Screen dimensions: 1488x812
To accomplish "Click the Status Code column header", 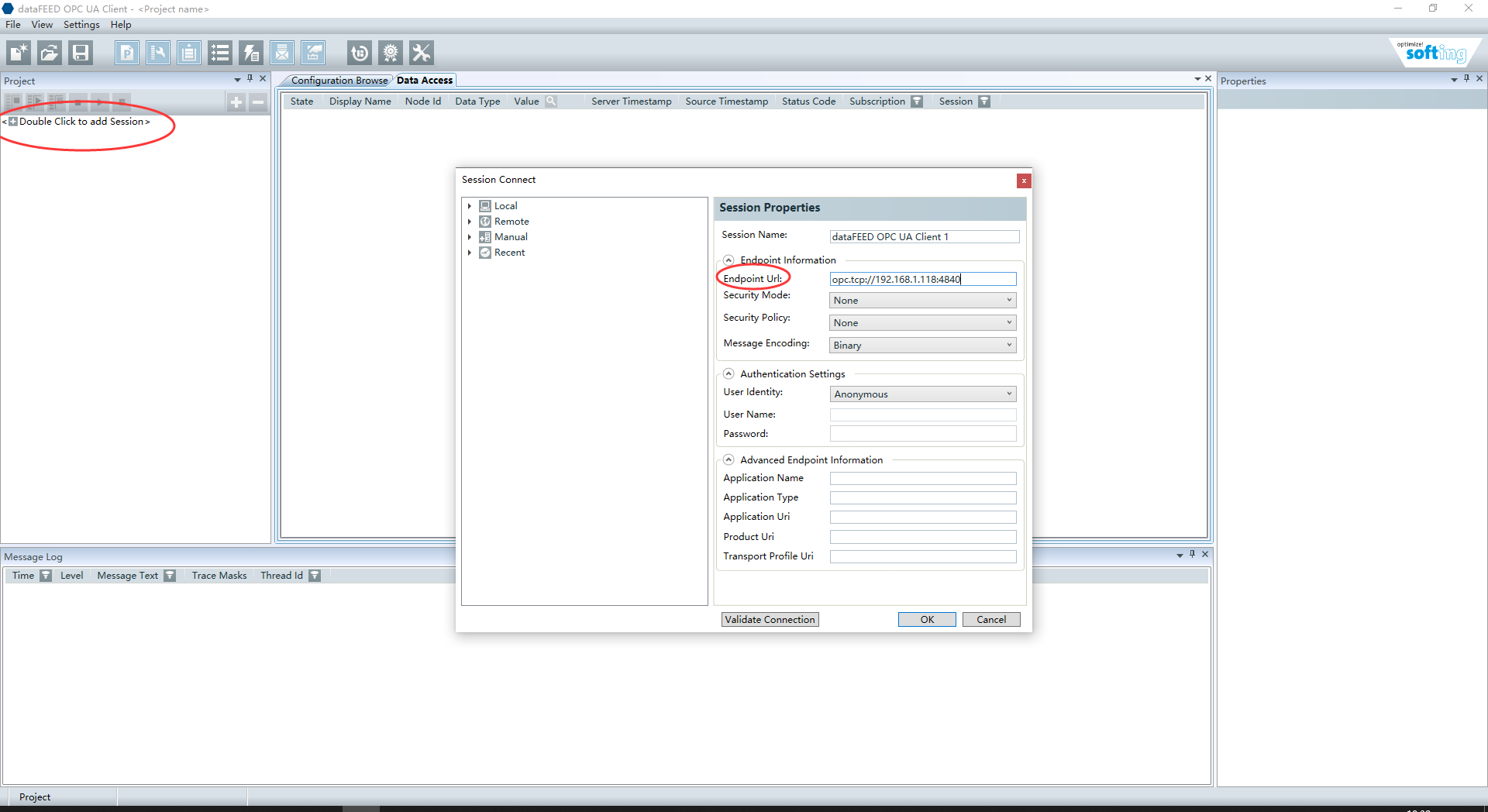I will [808, 101].
